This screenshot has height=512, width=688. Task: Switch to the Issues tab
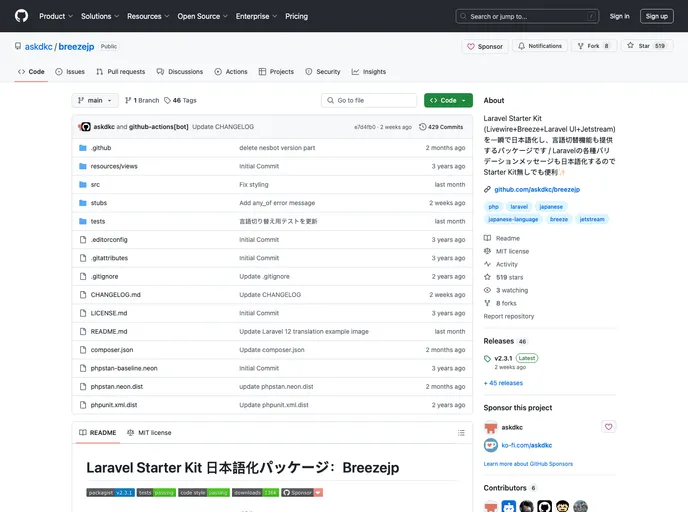pyautogui.click(x=70, y=72)
